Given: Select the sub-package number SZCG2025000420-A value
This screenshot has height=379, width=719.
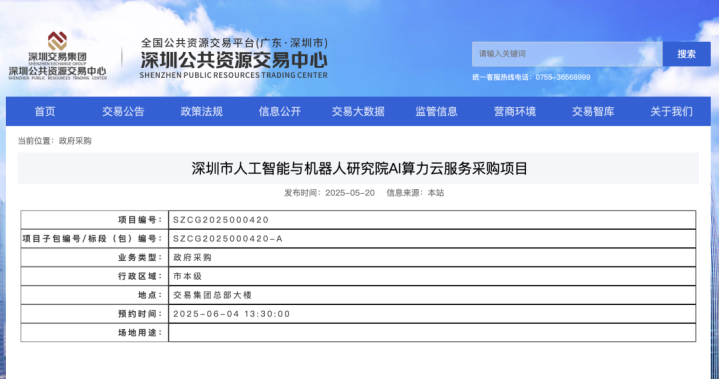Looking at the screenshot, I should (x=228, y=239).
